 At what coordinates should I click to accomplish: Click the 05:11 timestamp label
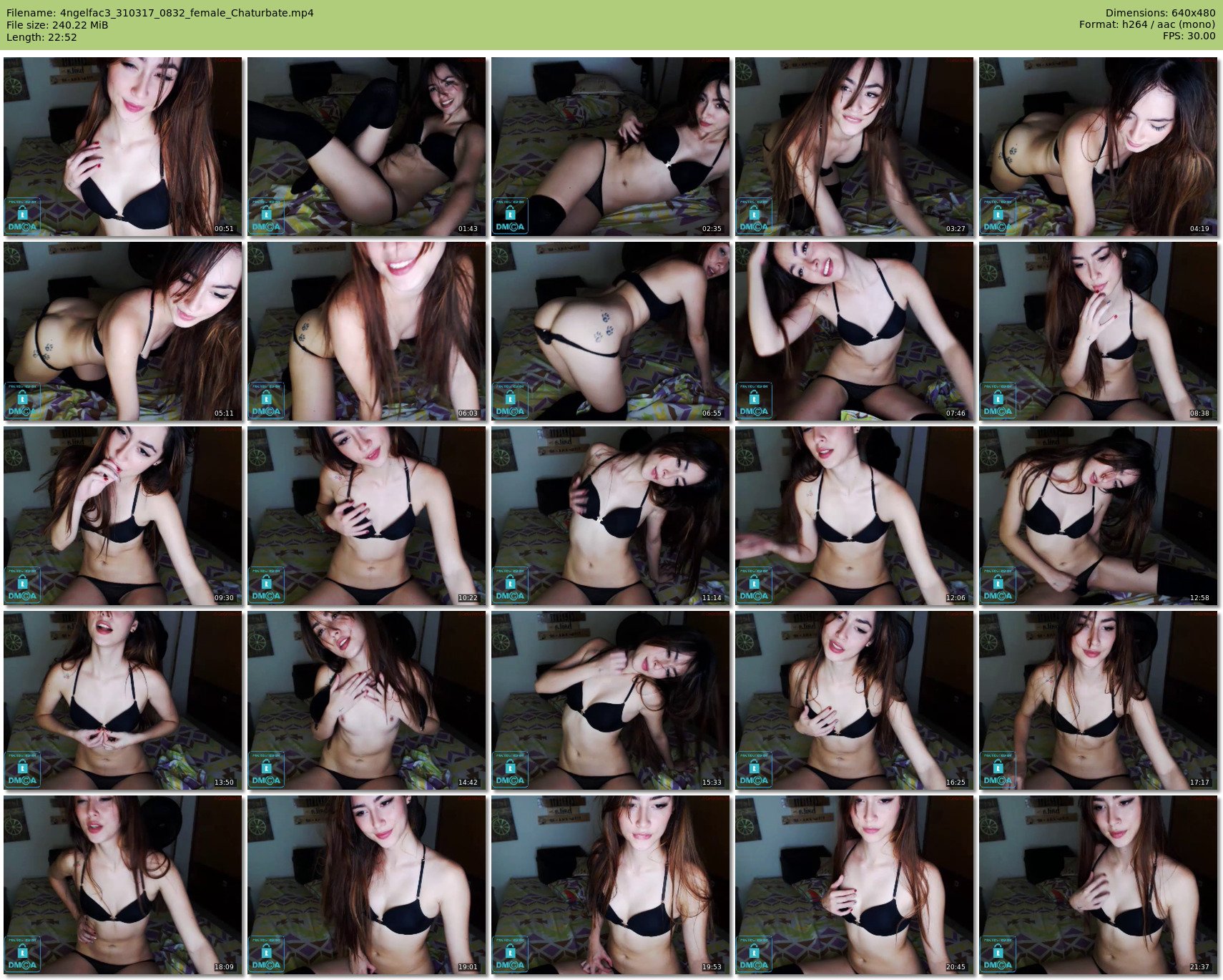(x=224, y=413)
